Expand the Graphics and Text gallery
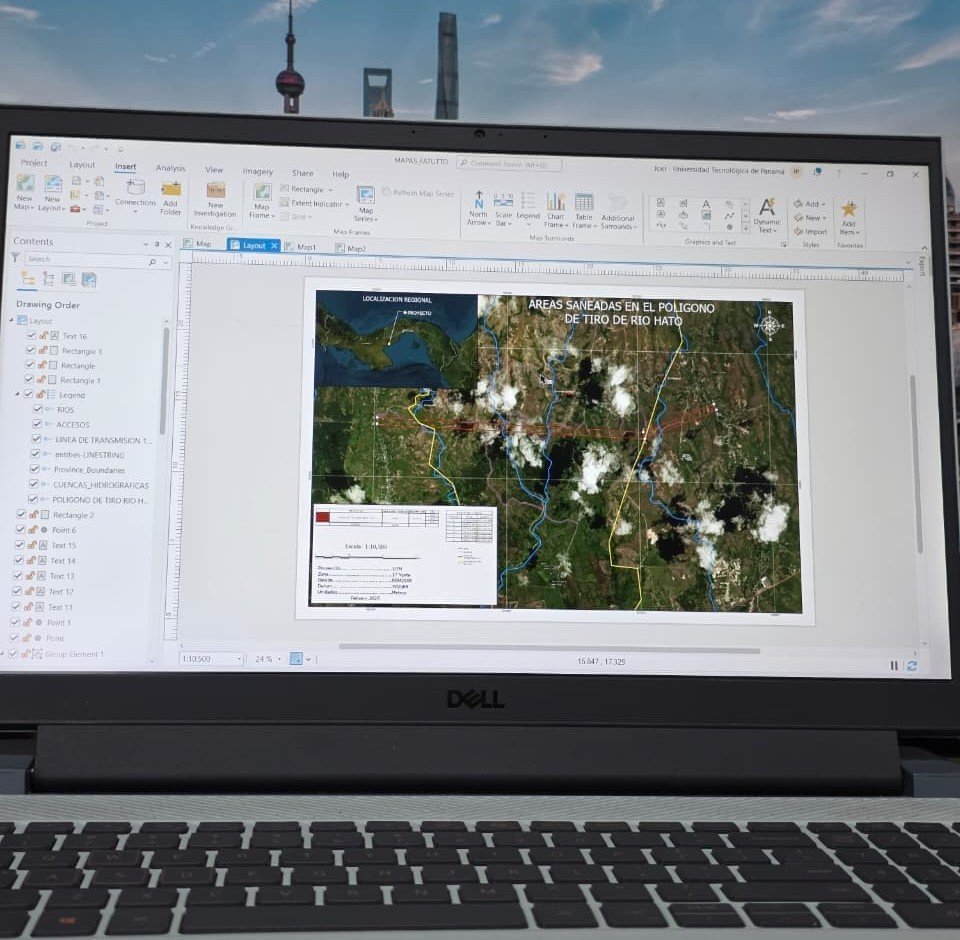The image size is (960, 940). click(x=746, y=228)
